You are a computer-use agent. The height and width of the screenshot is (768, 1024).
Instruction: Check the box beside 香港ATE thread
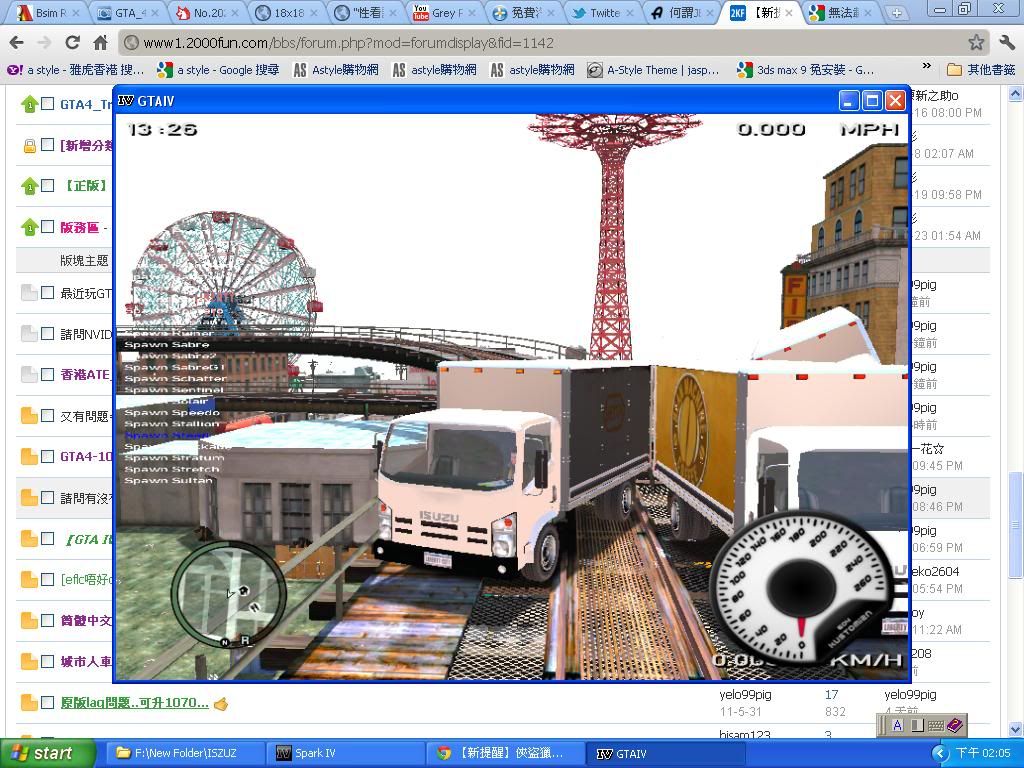(47, 374)
